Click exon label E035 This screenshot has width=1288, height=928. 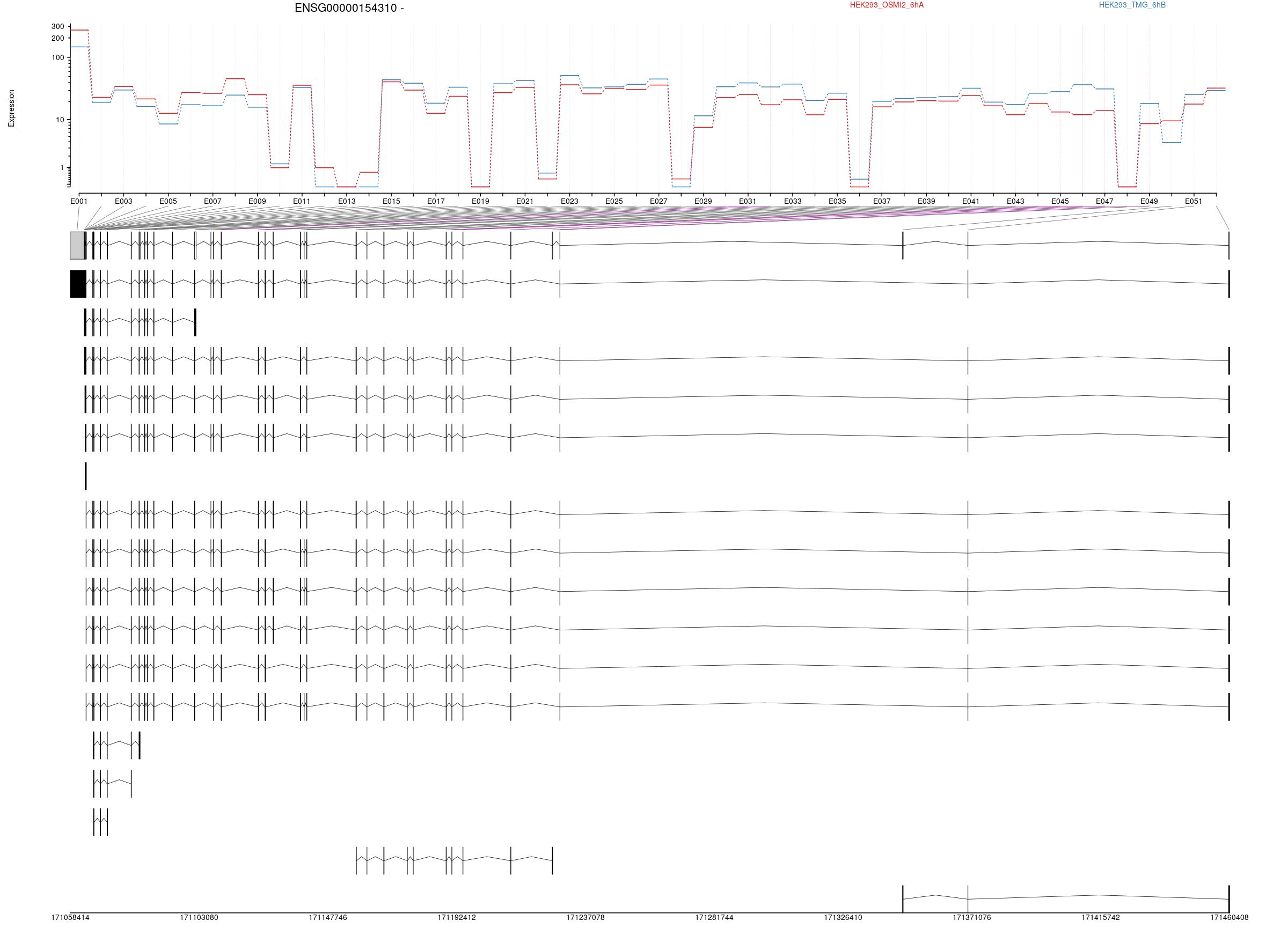tap(837, 202)
